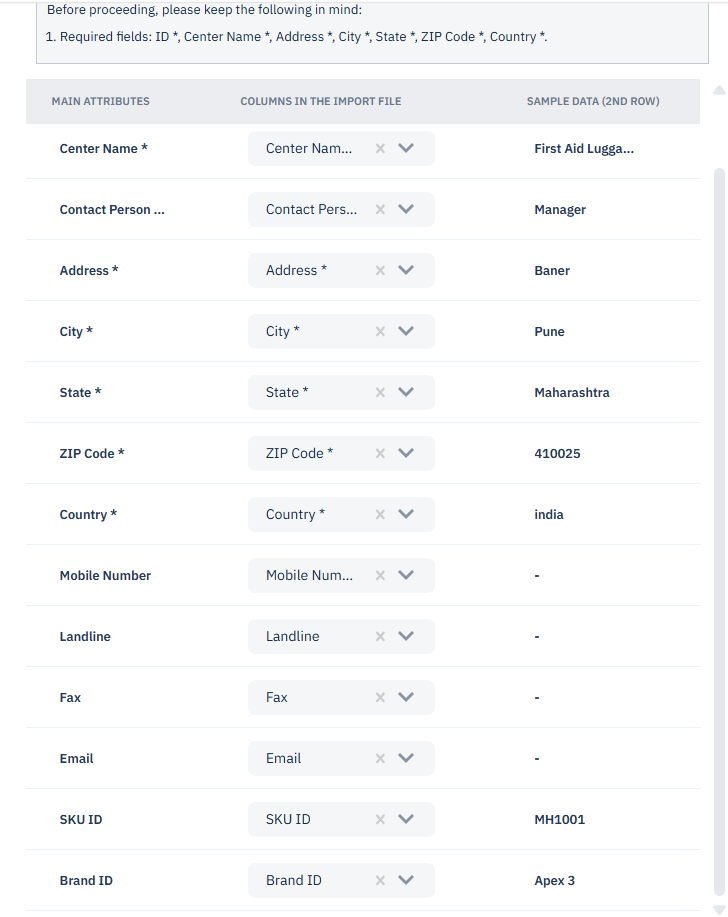Remove the Brand ID column selection
Screen dimensions: 728x917
coord(380,881)
